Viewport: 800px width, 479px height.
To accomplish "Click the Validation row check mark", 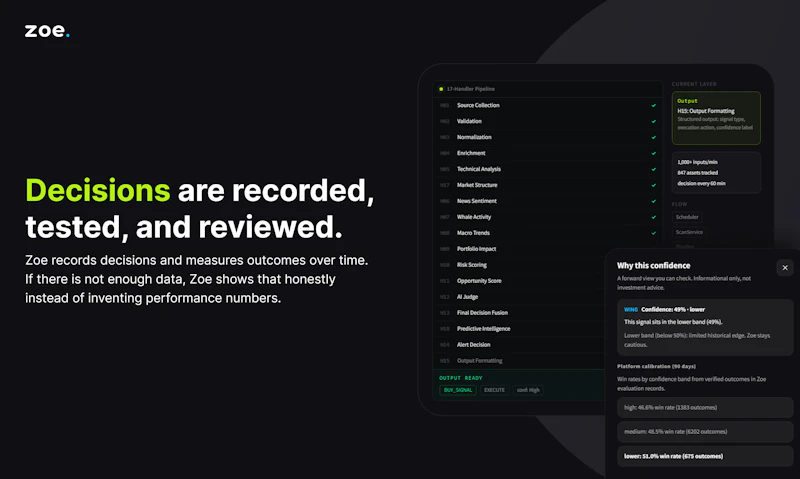I will [x=654, y=121].
